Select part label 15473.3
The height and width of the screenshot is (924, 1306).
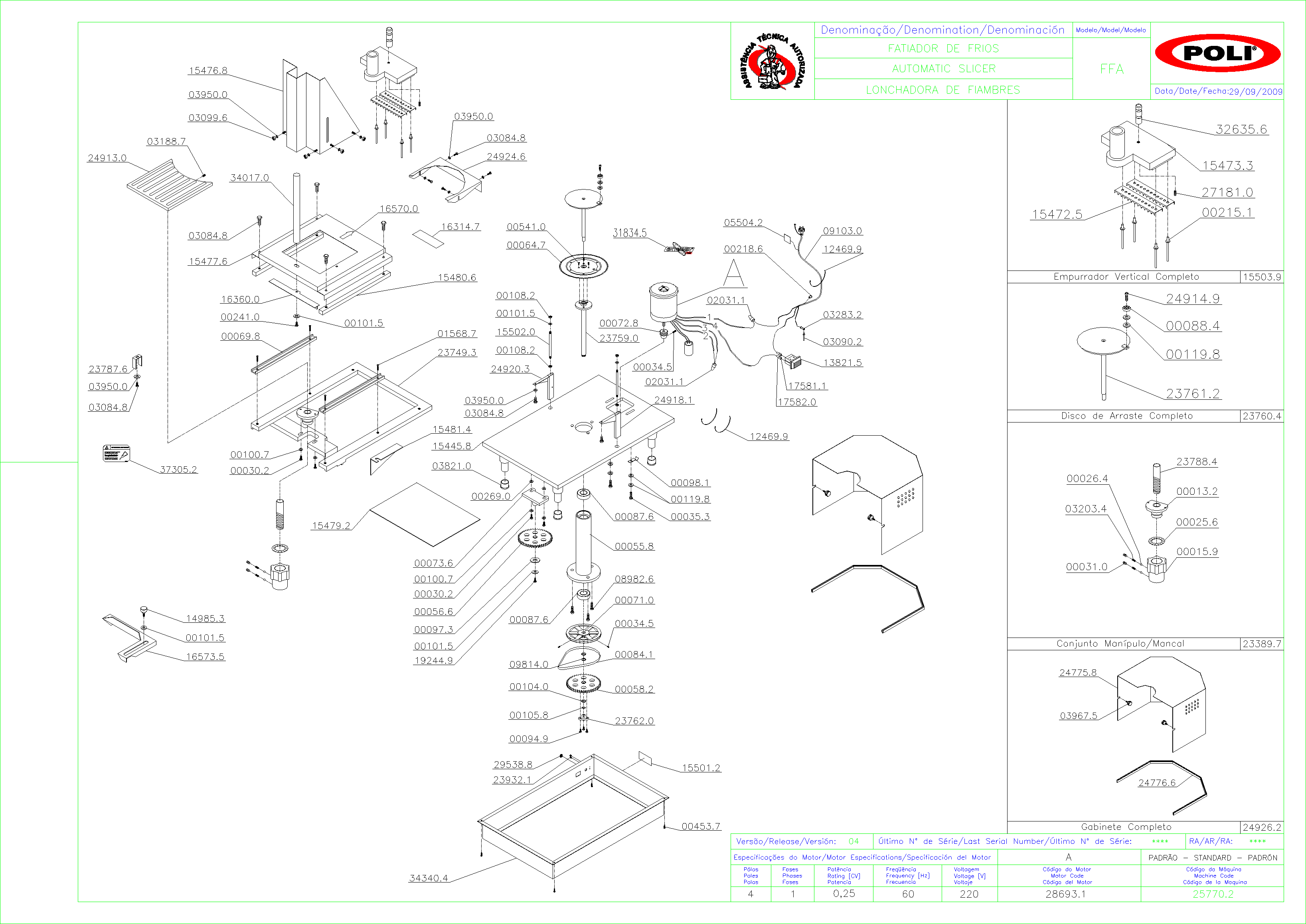(x=1227, y=166)
